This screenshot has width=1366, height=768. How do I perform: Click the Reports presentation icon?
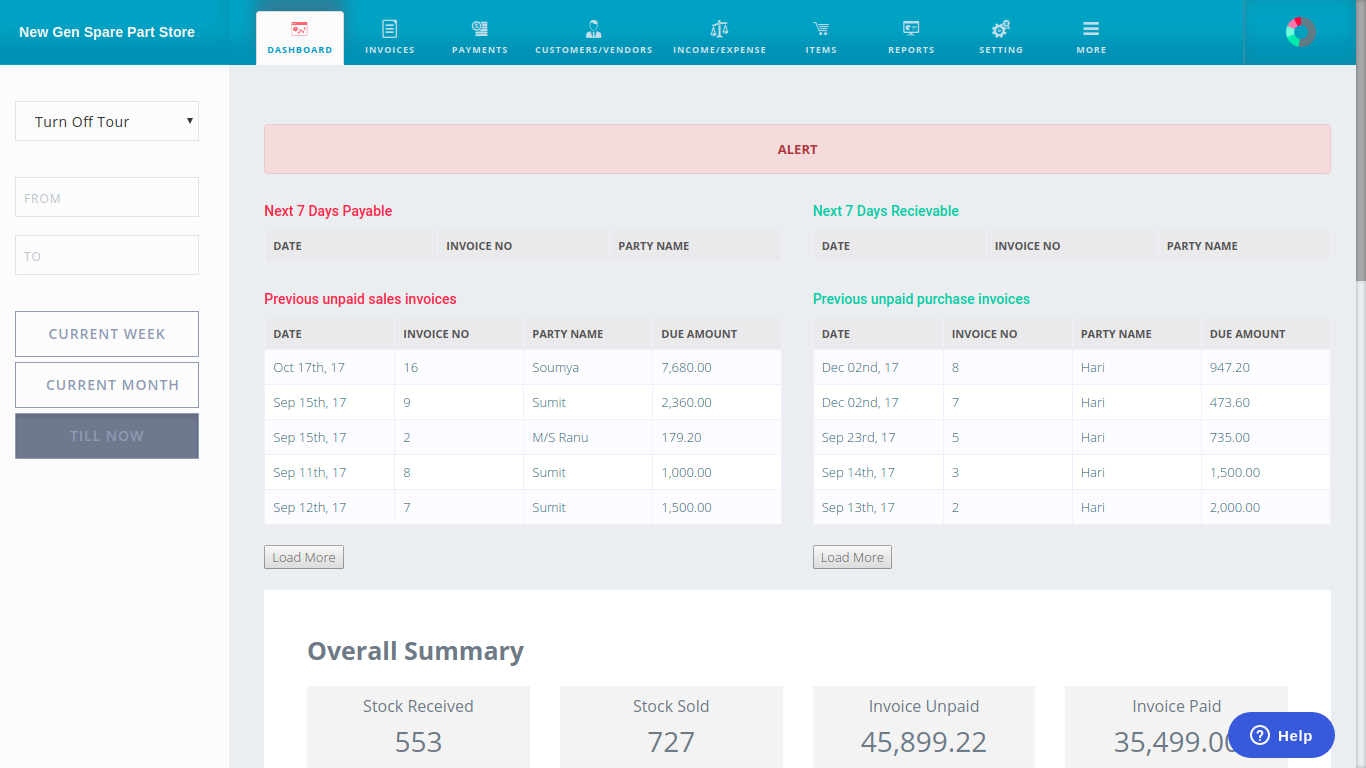(911, 29)
